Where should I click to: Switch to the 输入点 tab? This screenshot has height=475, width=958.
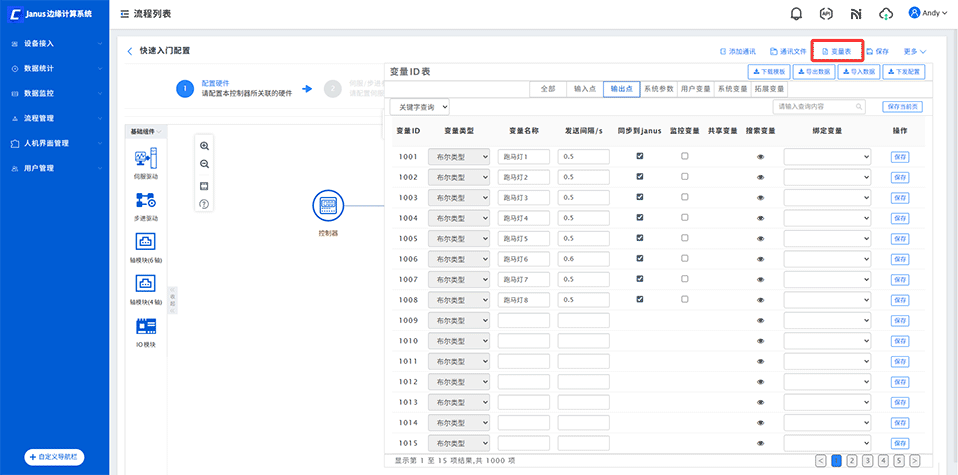click(x=584, y=88)
